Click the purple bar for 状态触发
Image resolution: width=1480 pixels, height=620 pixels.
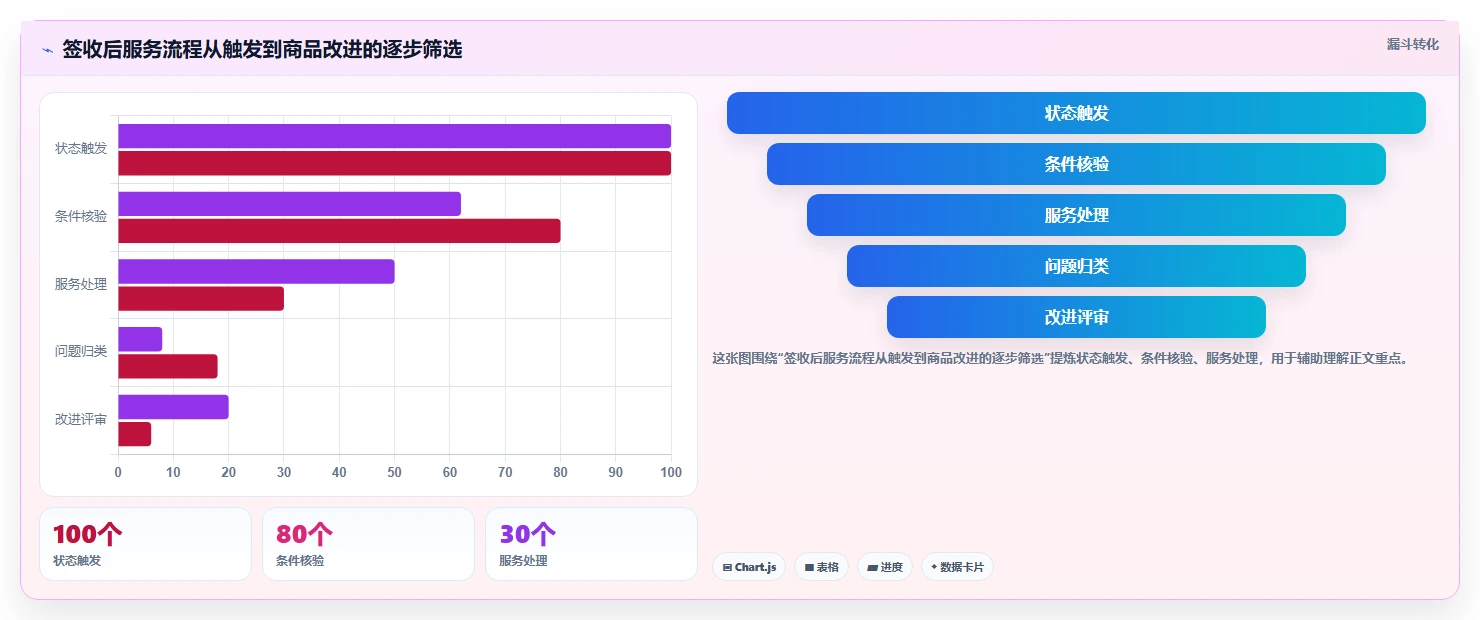pos(394,136)
